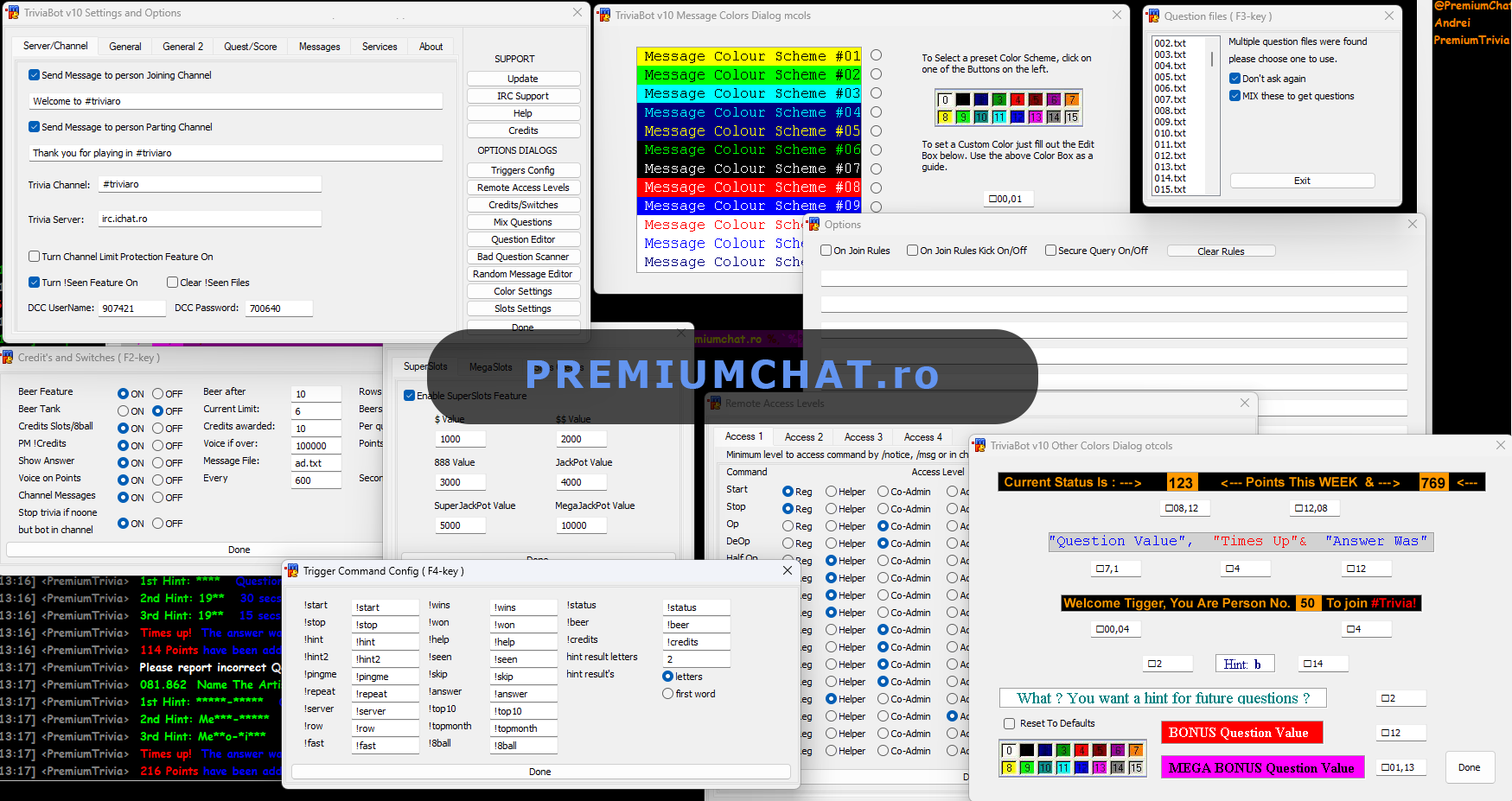Screen dimensions: 1512x801
Task: Switch to the Quest/Score tab
Action: pos(251,47)
